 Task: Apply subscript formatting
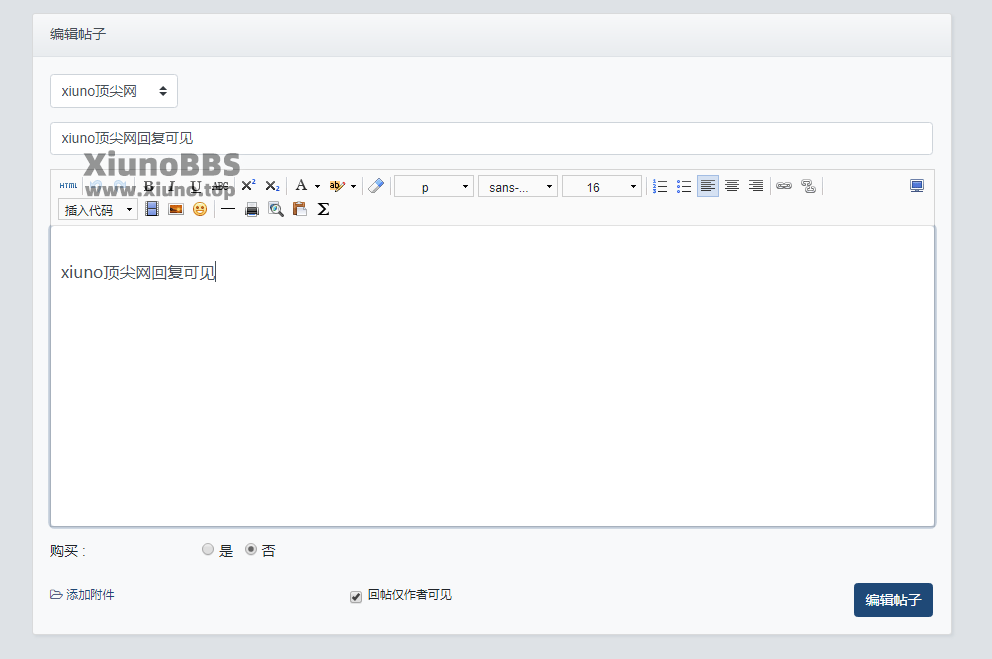click(x=272, y=186)
